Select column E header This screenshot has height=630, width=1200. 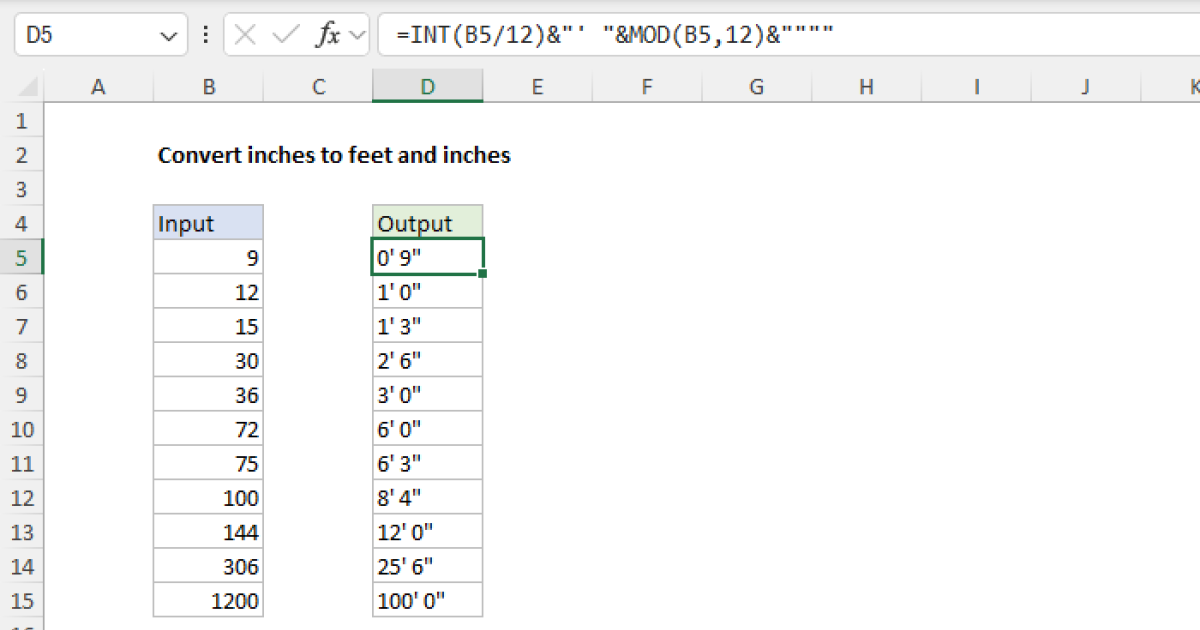pyautogui.click(x=537, y=87)
